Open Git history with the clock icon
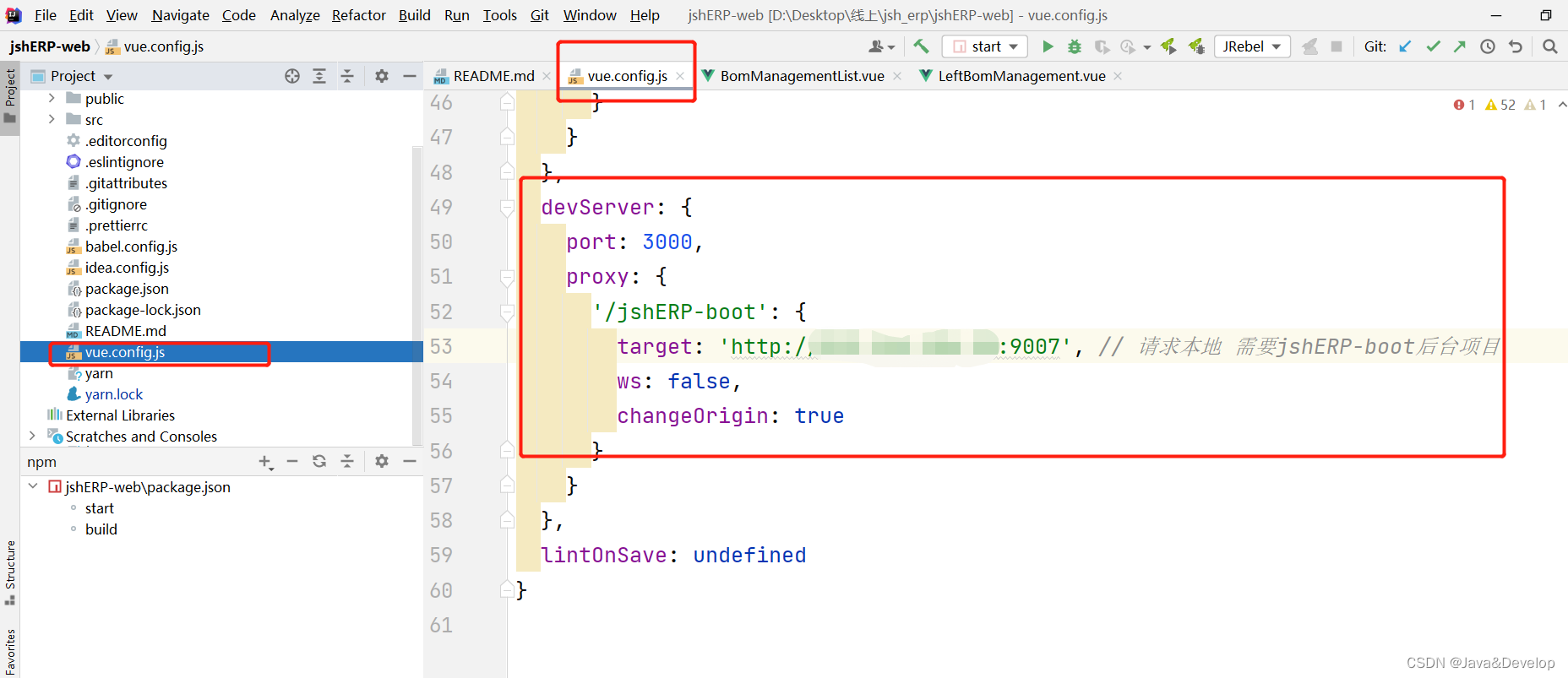The height and width of the screenshot is (678, 1568). point(1488,46)
